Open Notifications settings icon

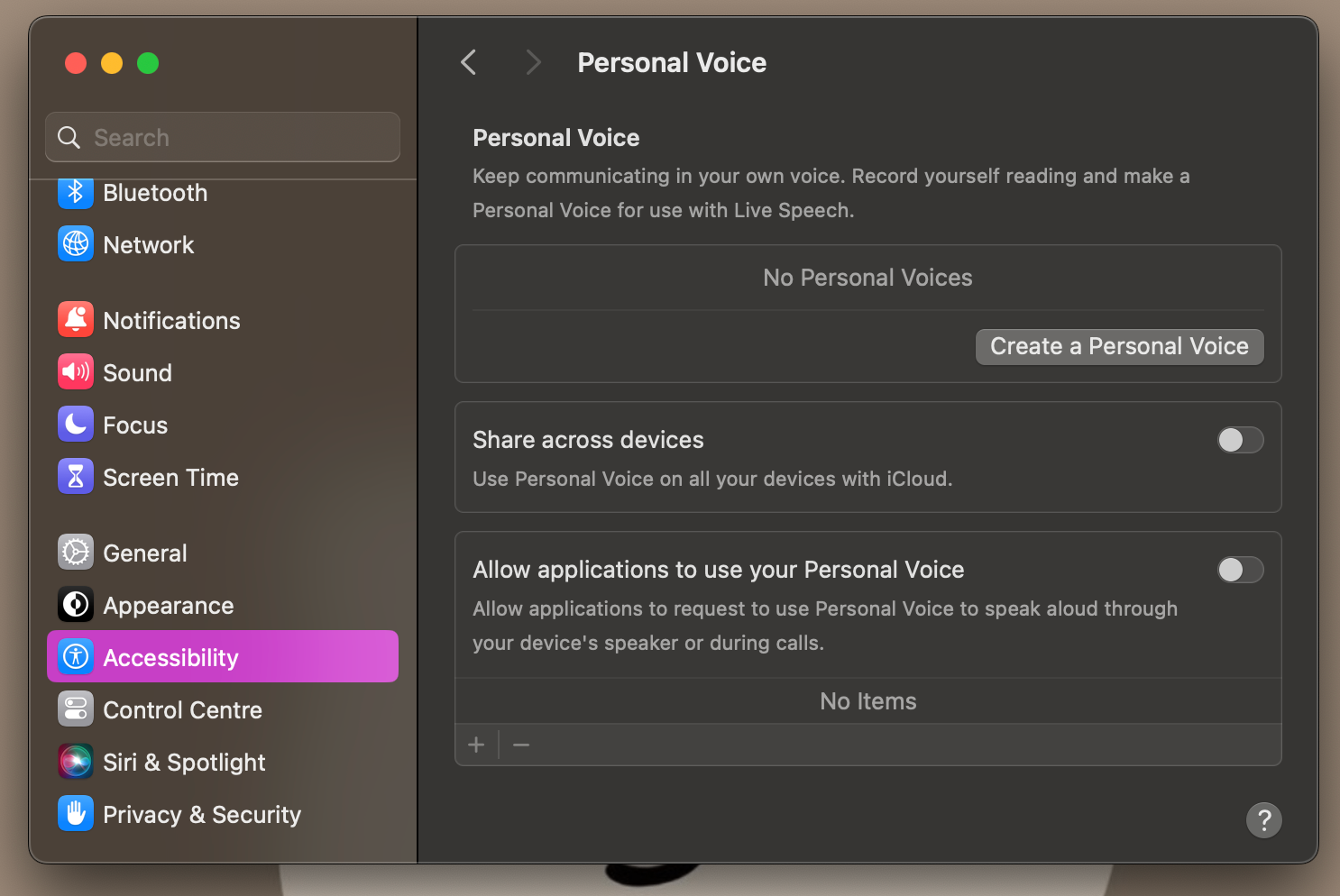pyautogui.click(x=76, y=319)
